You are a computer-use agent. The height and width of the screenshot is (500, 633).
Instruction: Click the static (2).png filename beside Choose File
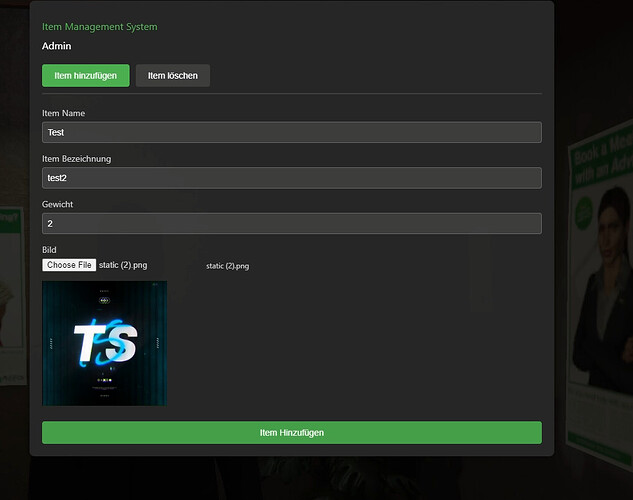(123, 265)
